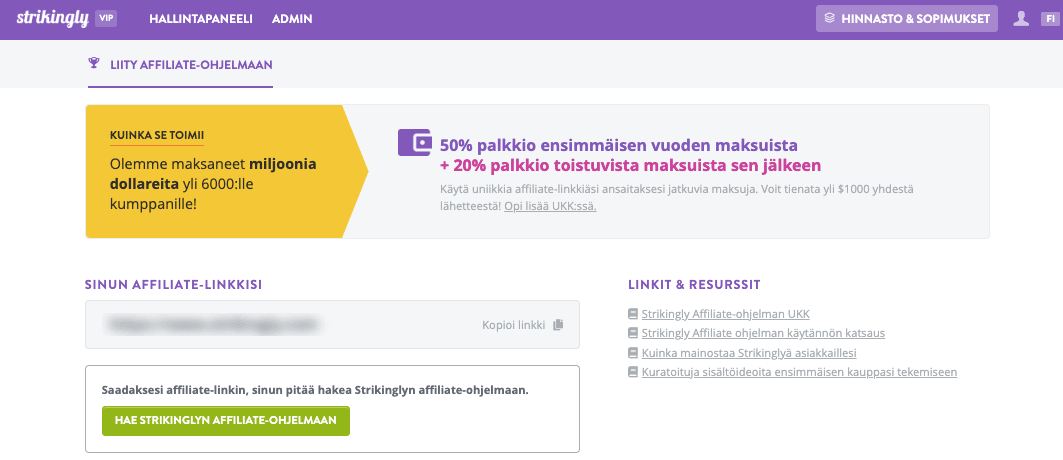Open Kuinka mainostaa Strikinglyä asiakkaillesi link
Image resolution: width=1063 pixels, height=460 pixels.
(749, 353)
